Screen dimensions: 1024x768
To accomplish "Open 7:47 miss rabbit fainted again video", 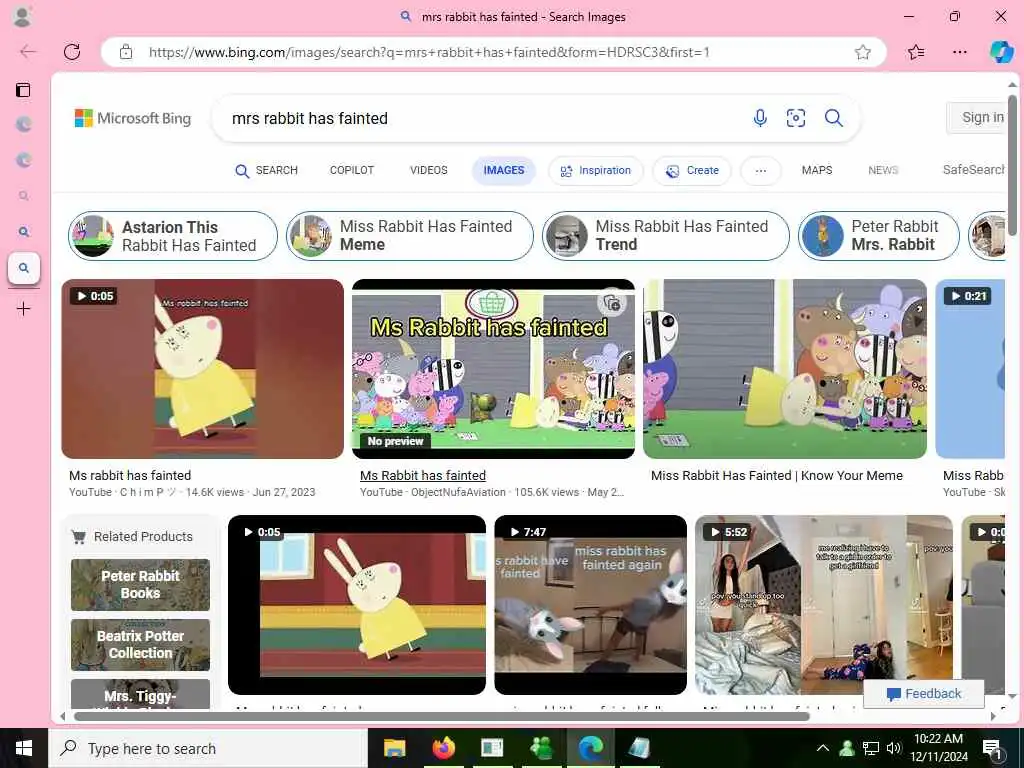I will (590, 605).
